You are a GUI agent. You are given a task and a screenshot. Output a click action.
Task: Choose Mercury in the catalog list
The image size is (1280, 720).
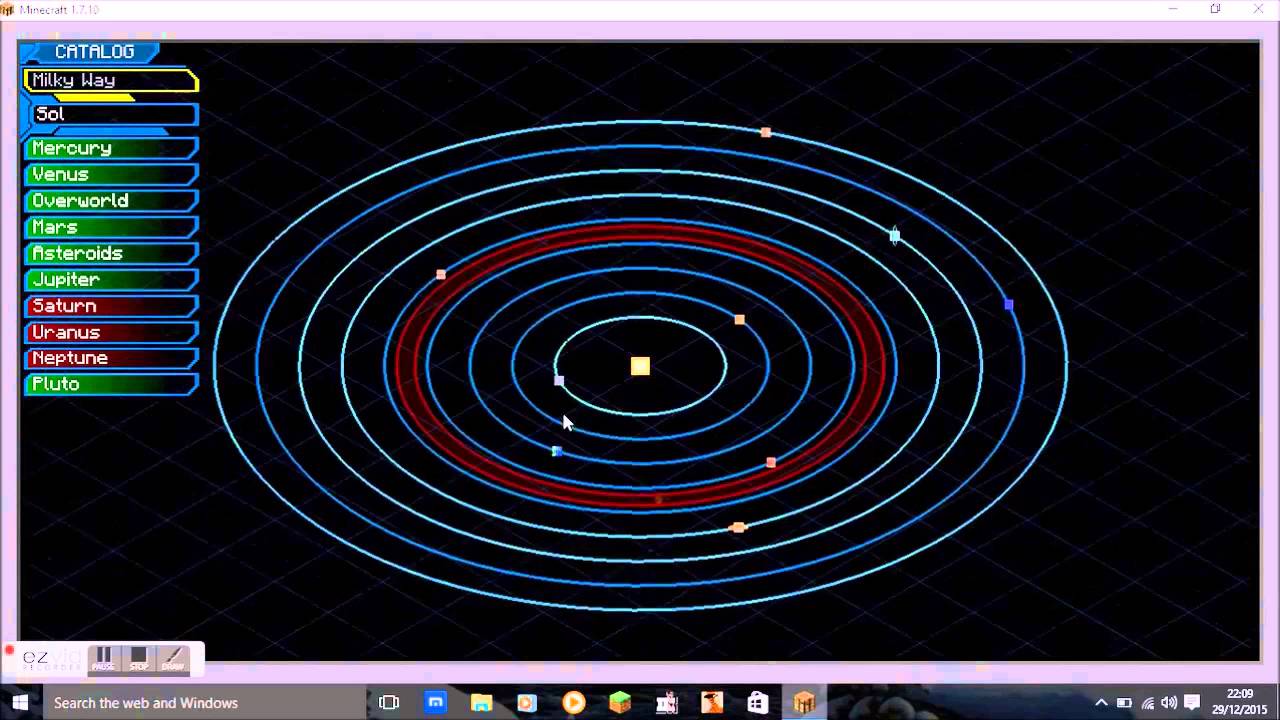[x=110, y=149]
